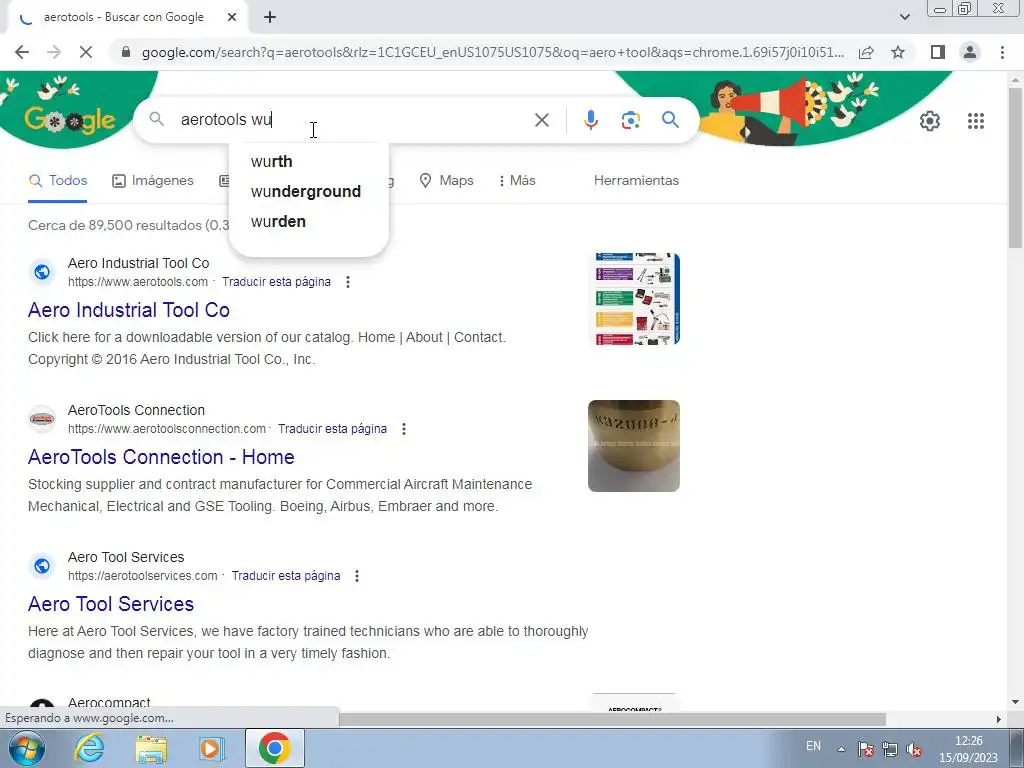The image size is (1024, 768).
Task: Clear the search box text
Action: tap(541, 120)
